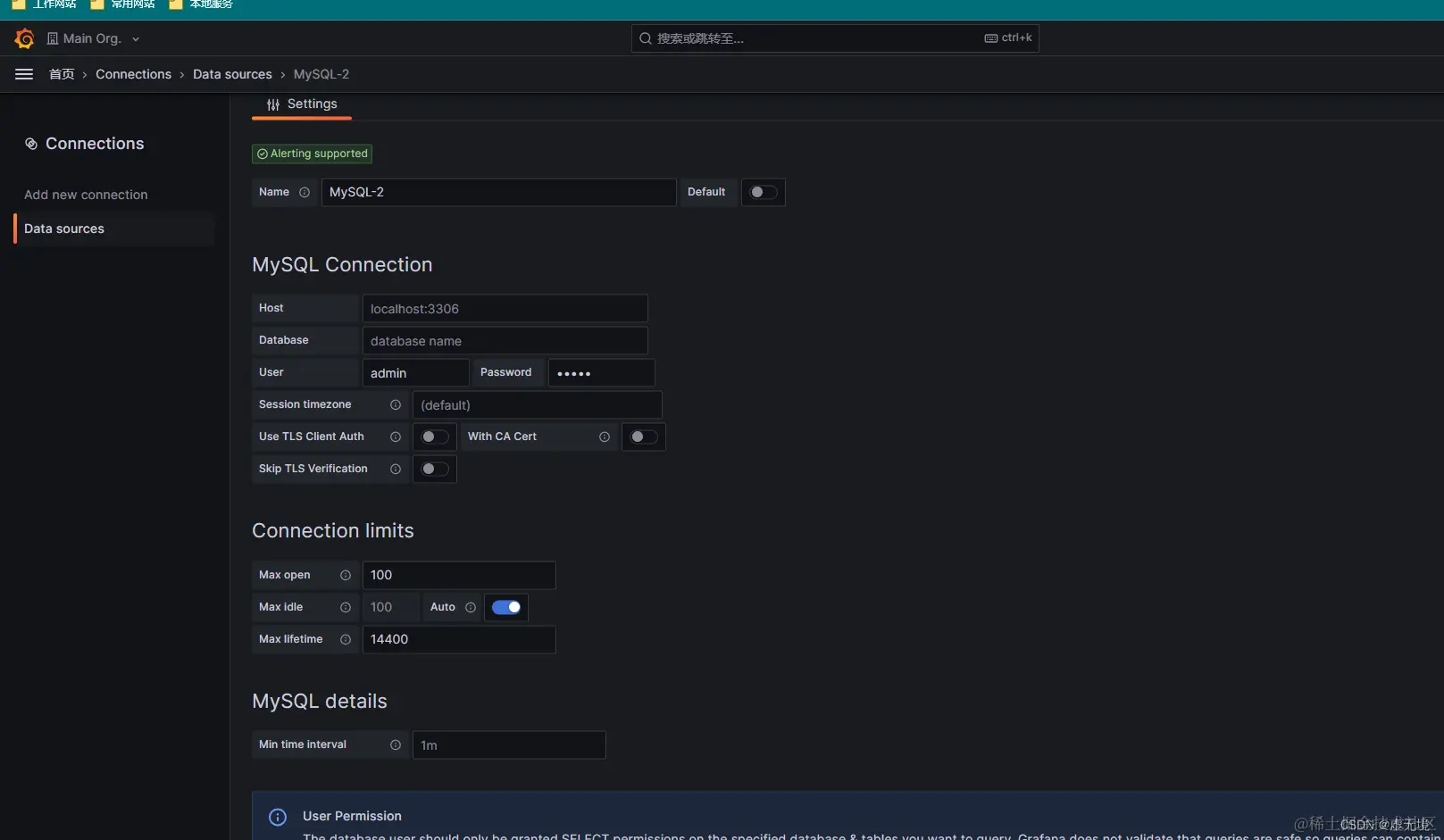Show the Session timezone info icon
Image resolution: width=1444 pixels, height=840 pixels.
tap(396, 404)
